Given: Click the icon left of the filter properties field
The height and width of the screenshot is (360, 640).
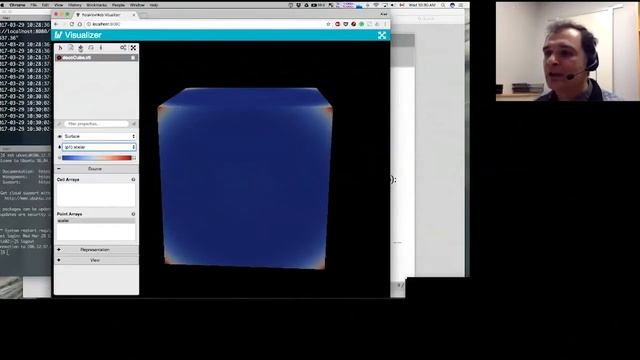Looking at the screenshot, I should click(59, 124).
